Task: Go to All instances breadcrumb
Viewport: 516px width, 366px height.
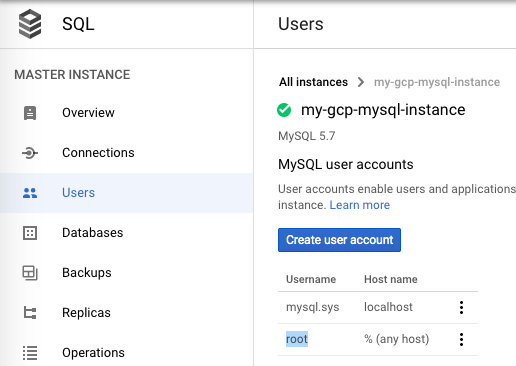Action: [313, 82]
